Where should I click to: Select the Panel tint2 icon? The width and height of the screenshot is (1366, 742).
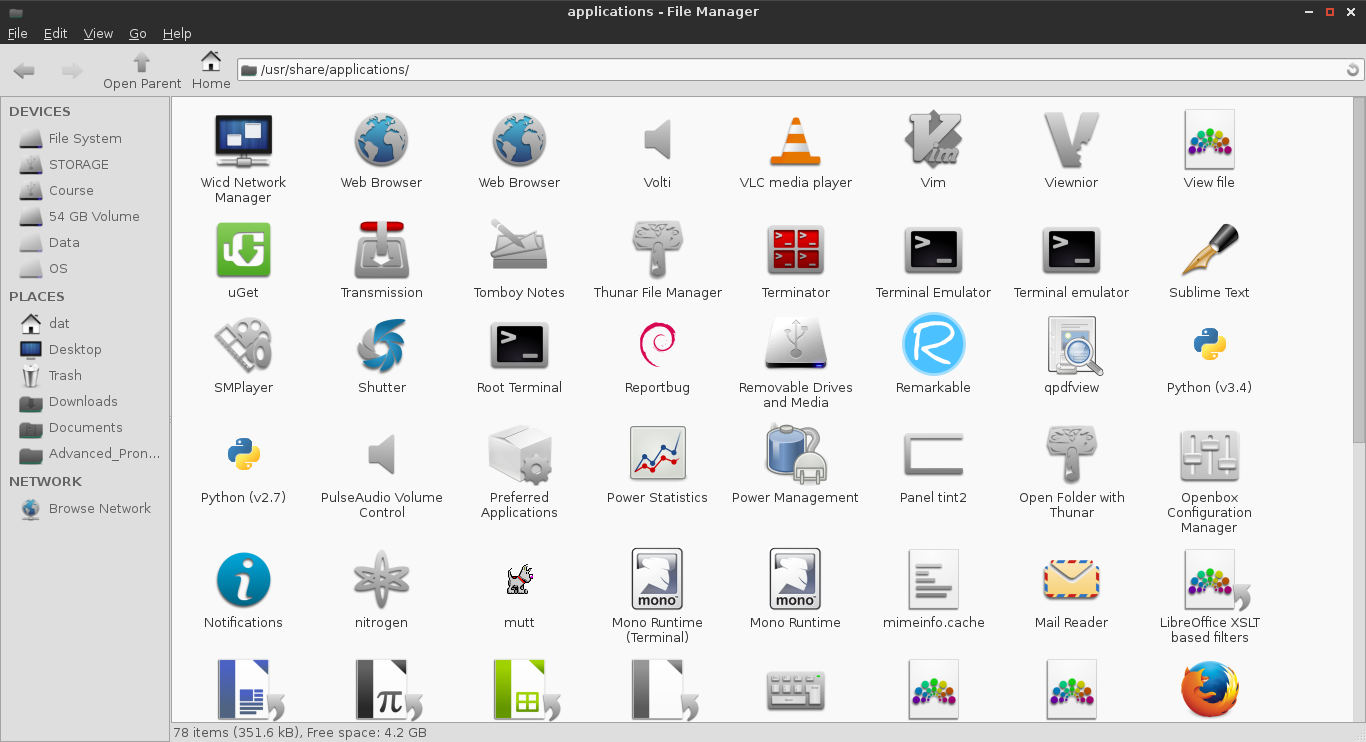tap(933, 455)
